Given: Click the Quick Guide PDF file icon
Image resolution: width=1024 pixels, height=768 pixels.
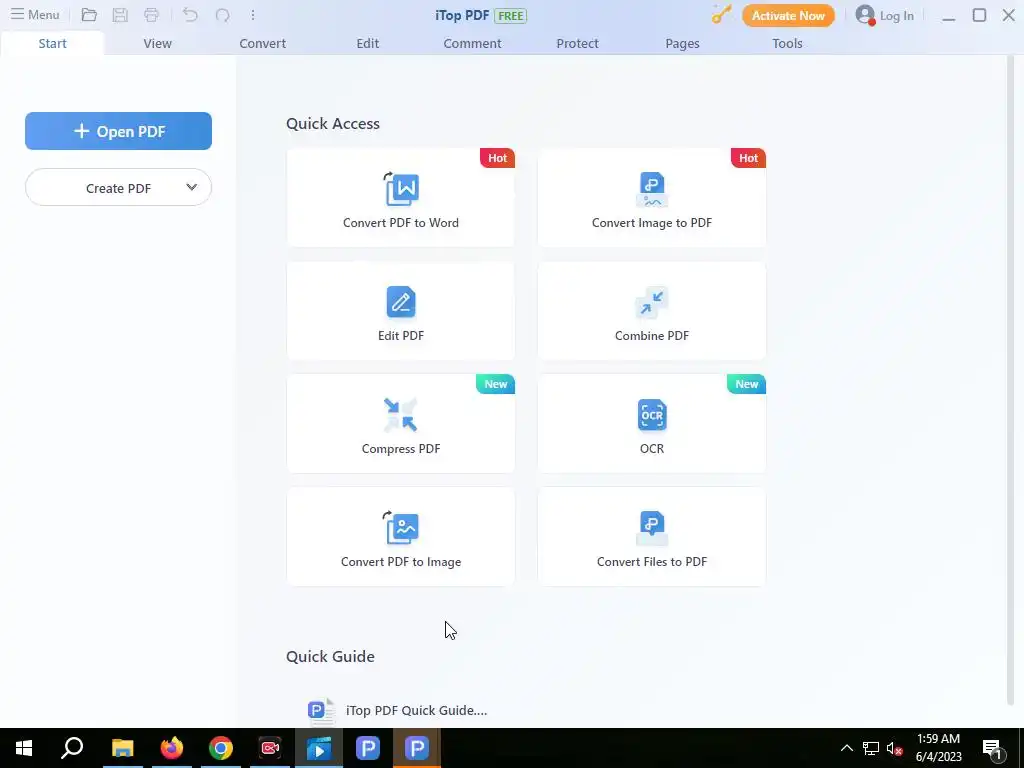Looking at the screenshot, I should pos(321,710).
